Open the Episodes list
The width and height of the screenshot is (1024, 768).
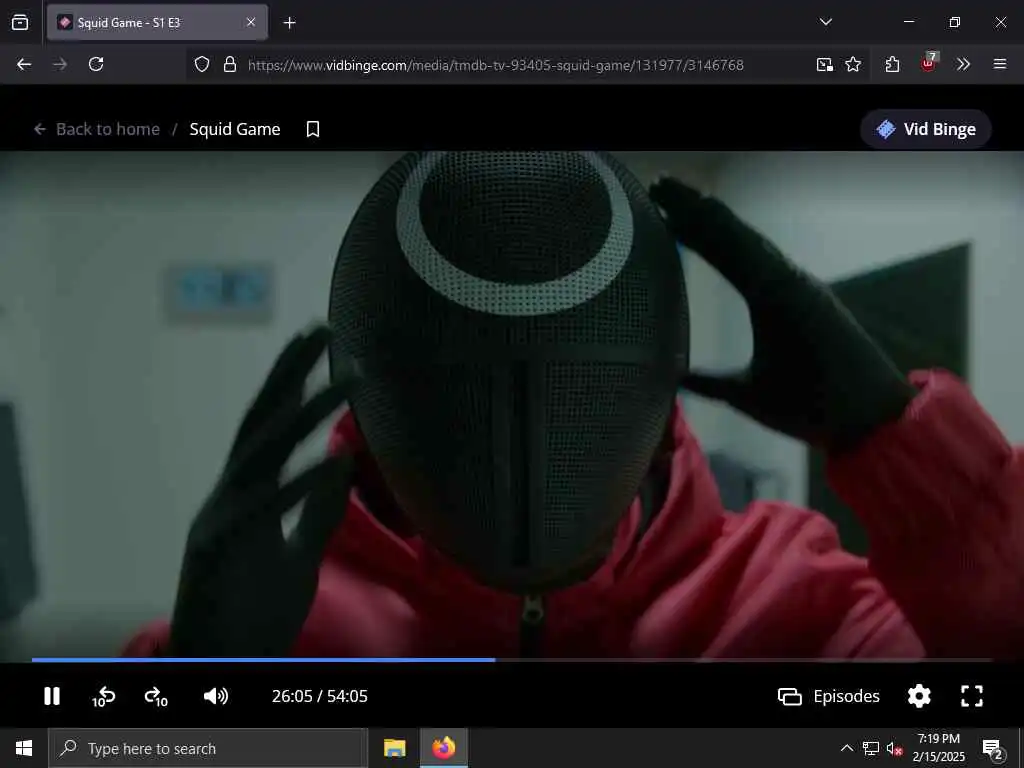[x=829, y=696]
